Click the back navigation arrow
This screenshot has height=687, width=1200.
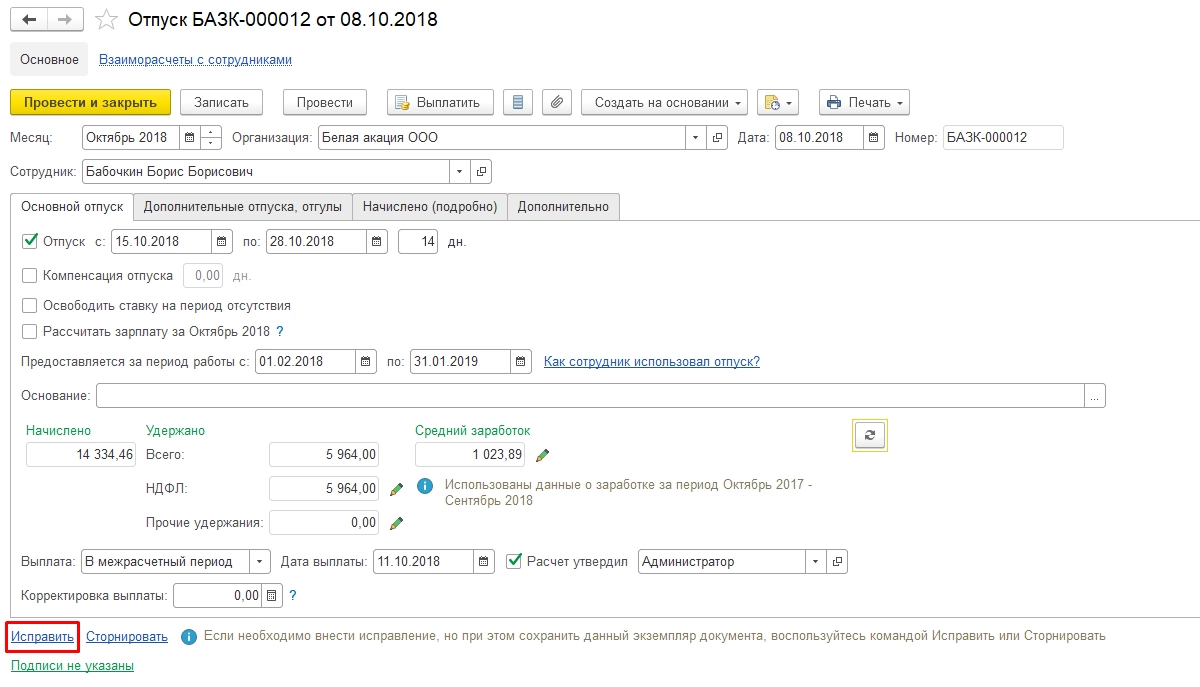(x=28, y=20)
